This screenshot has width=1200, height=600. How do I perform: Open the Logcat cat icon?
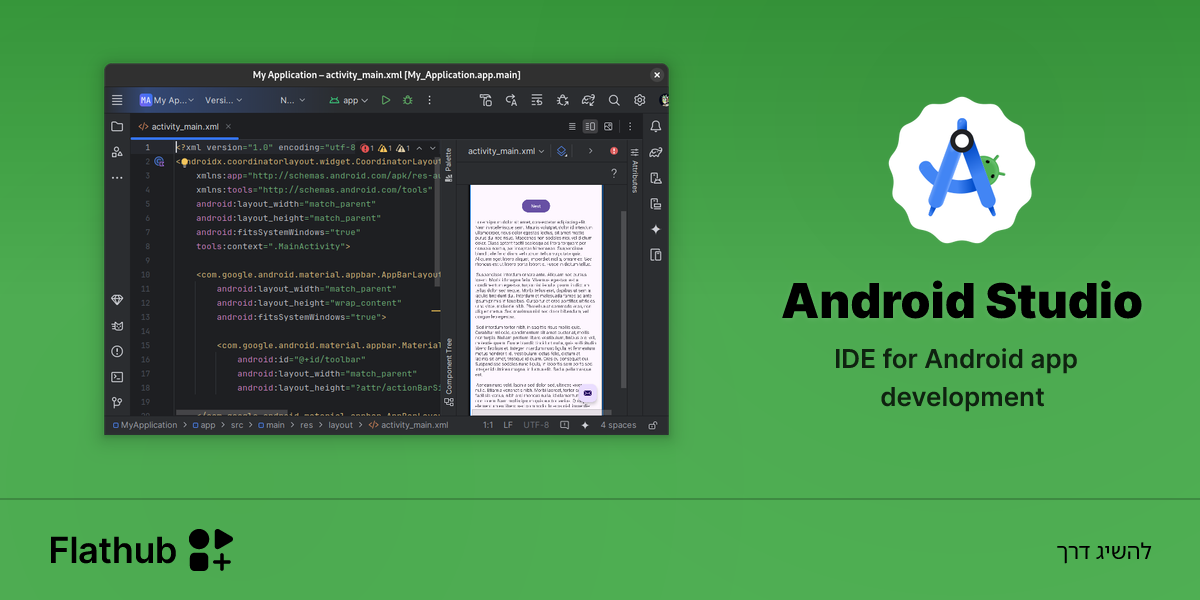[117, 326]
